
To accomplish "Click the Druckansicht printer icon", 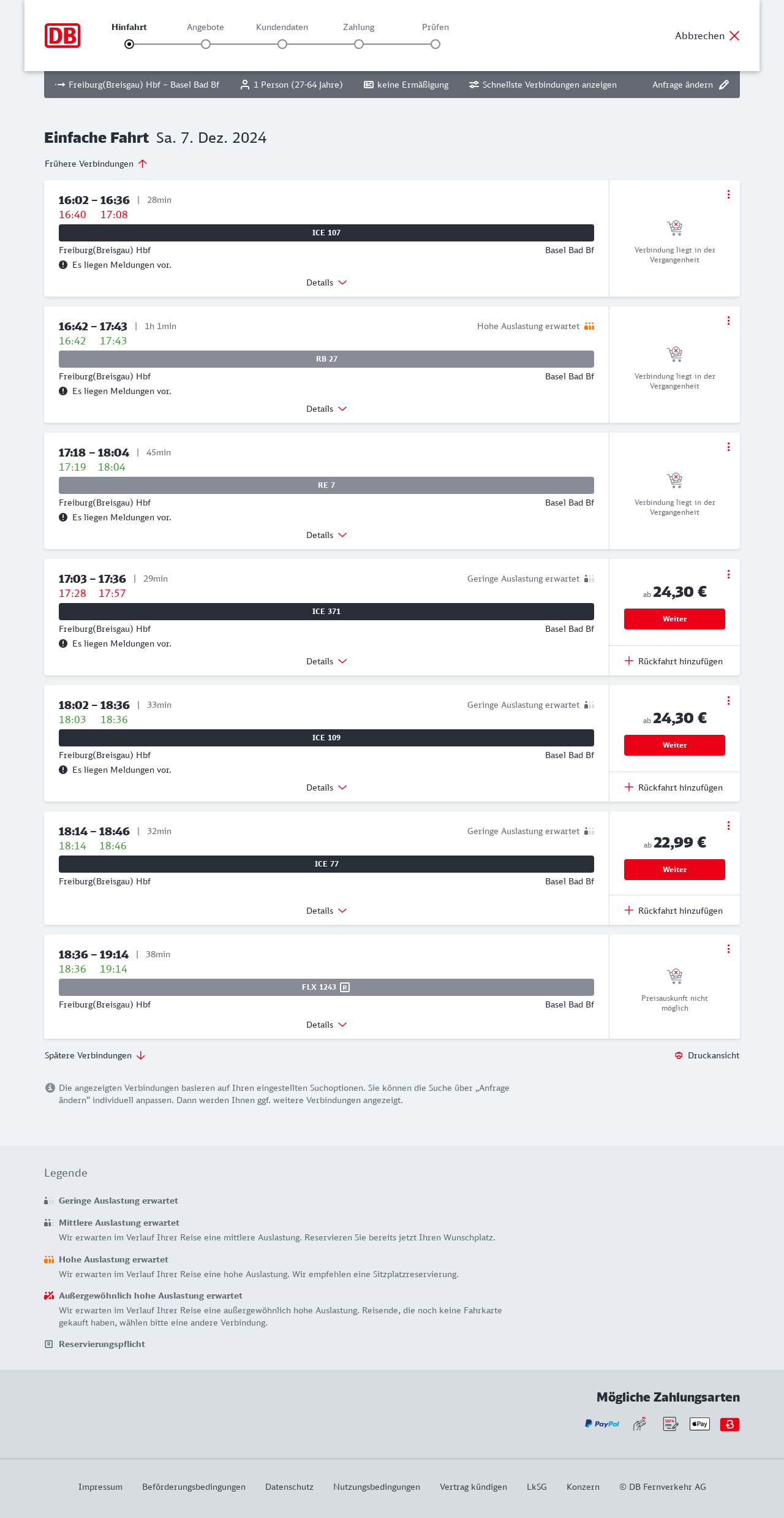I will pos(679,1055).
